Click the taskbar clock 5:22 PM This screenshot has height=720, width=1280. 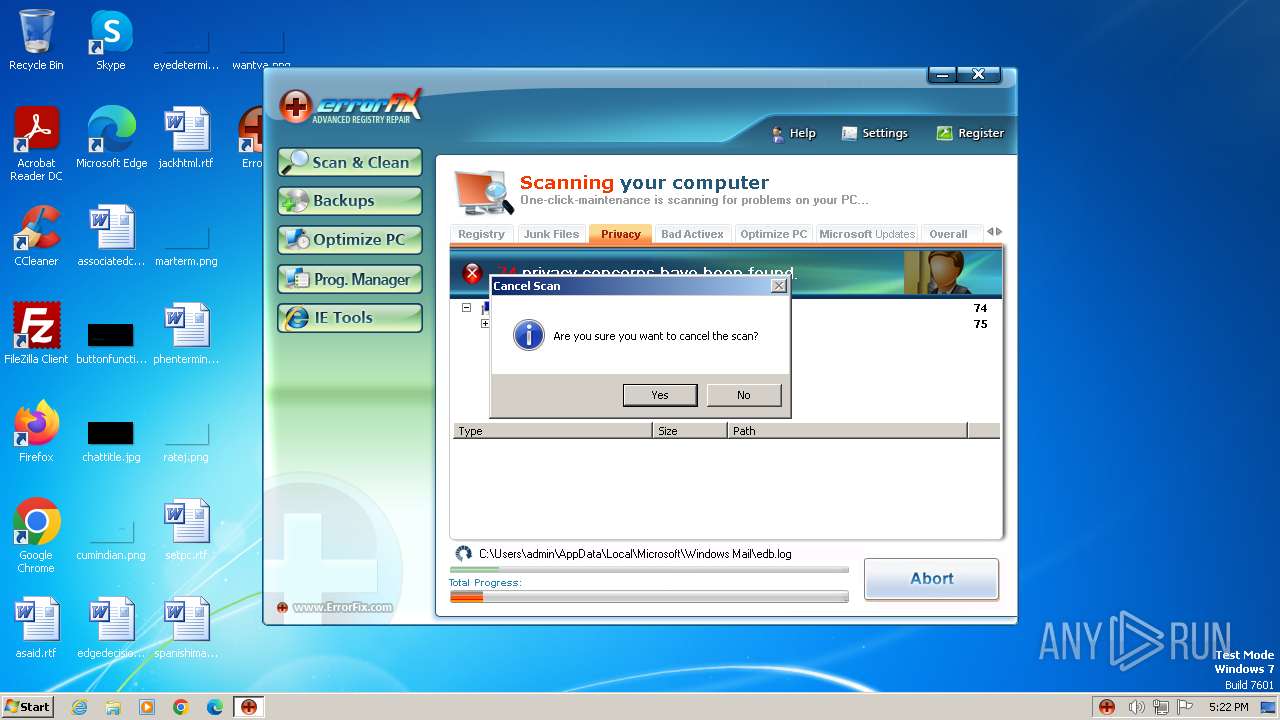(1228, 707)
